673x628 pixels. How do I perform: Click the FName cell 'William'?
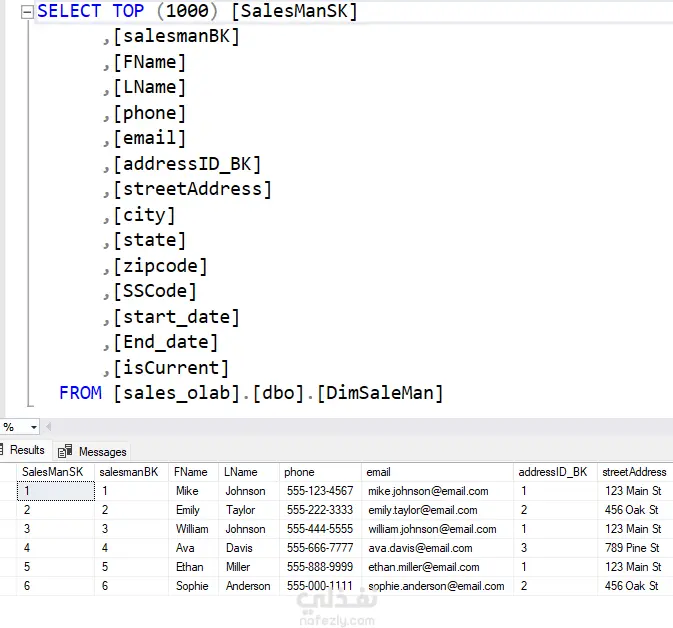[192, 529]
